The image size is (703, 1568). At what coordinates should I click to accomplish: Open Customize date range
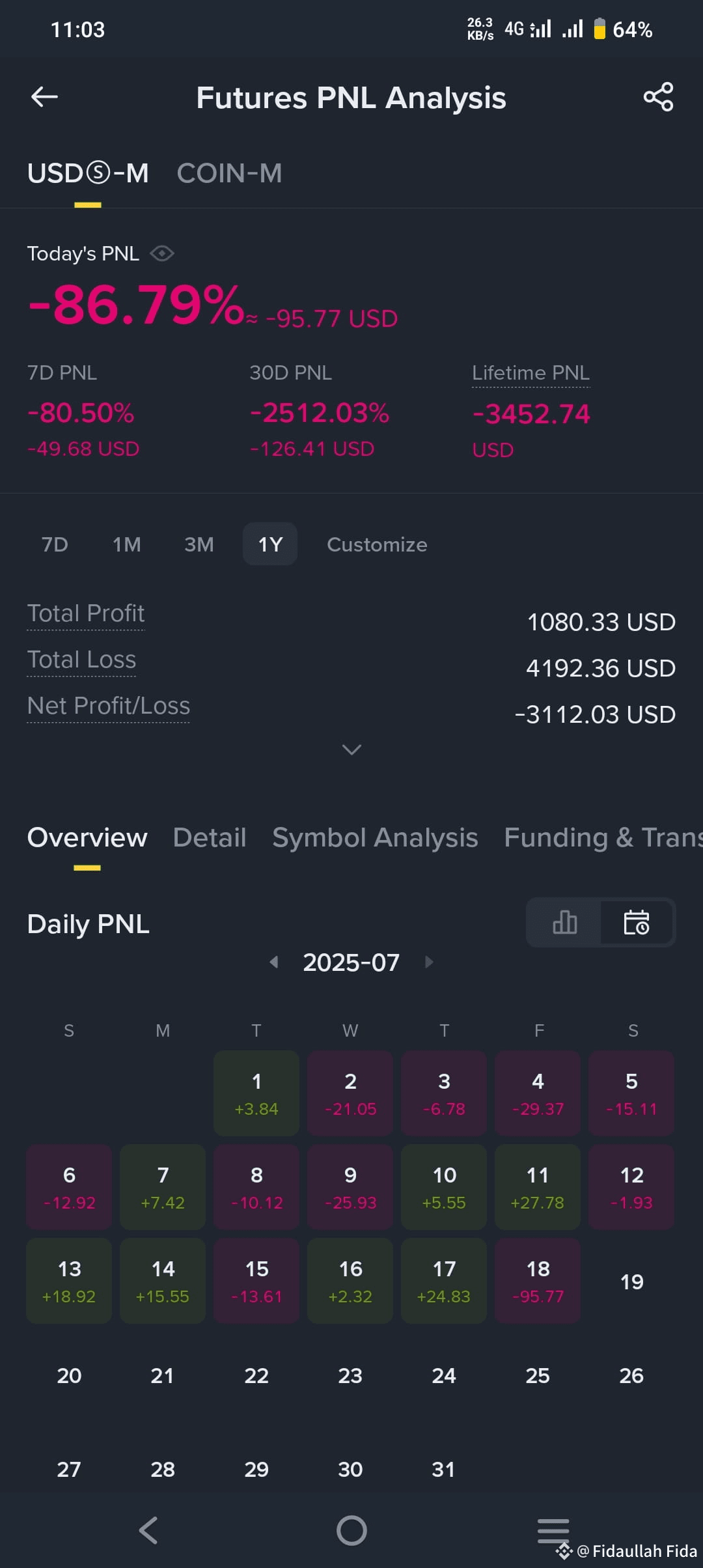tap(377, 544)
